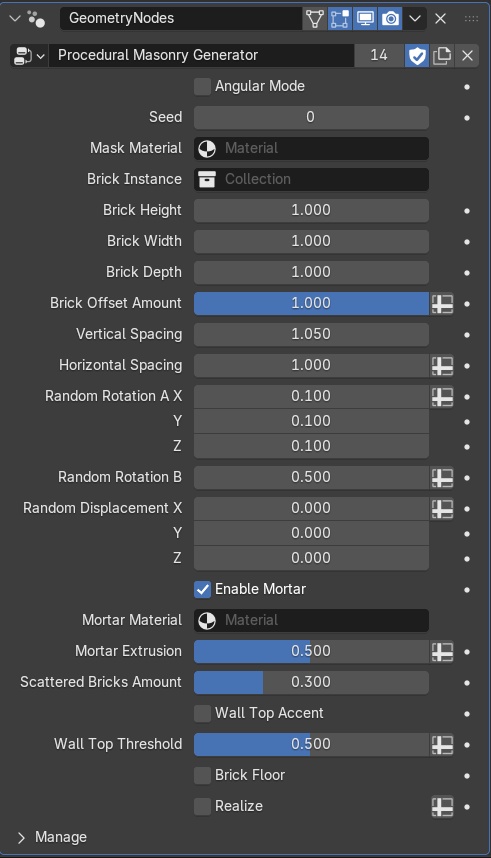Disable the Enable Mortar checkbox
The width and height of the screenshot is (491, 858).
203,589
